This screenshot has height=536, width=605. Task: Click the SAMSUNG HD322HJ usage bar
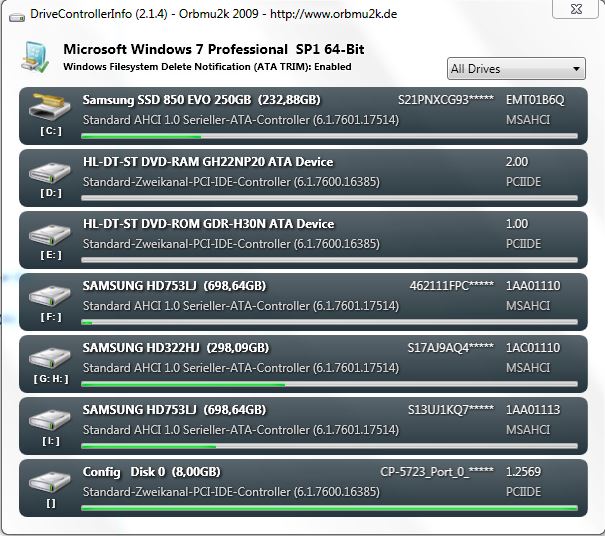pyautogui.click(x=329, y=384)
